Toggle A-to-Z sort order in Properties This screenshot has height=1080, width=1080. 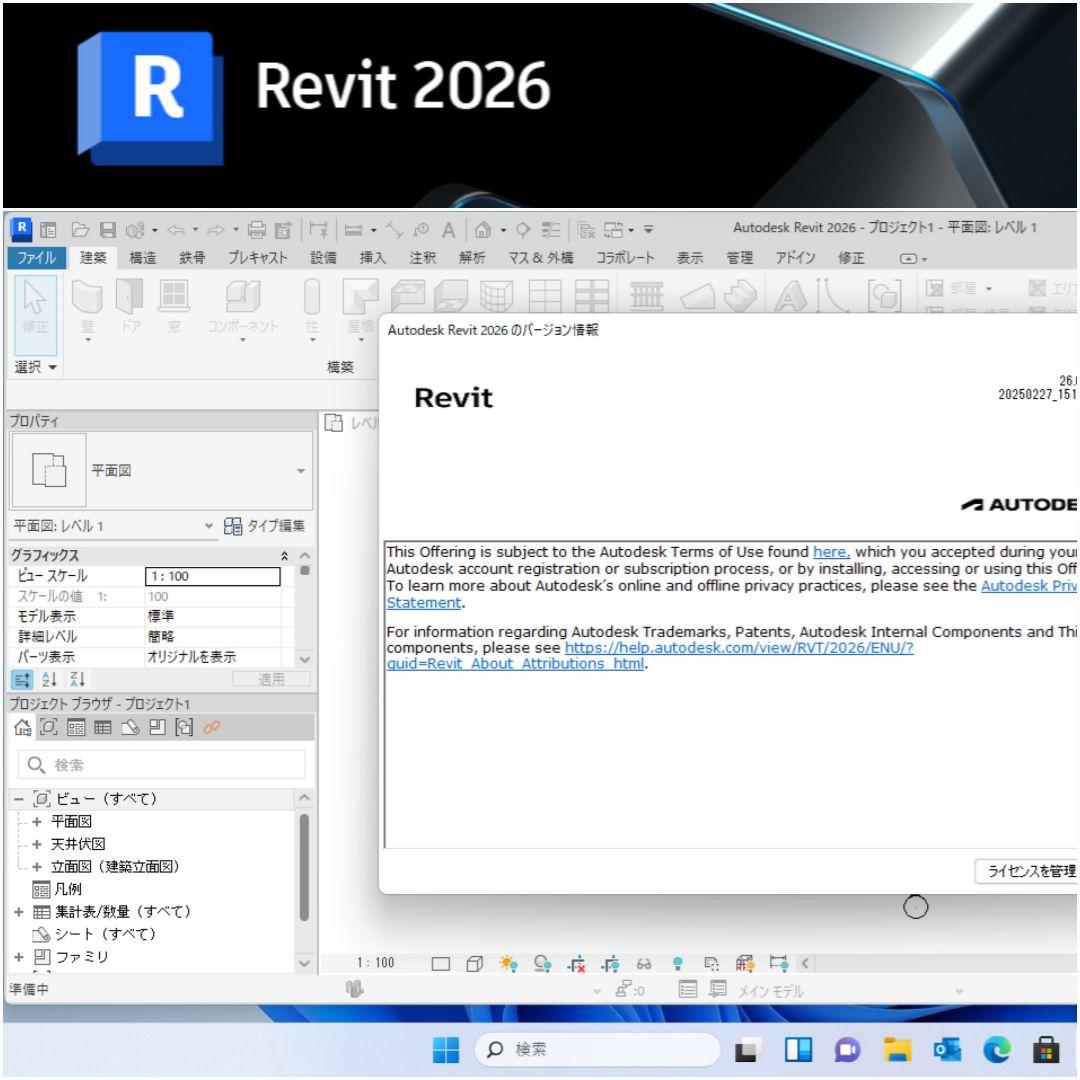coord(49,680)
